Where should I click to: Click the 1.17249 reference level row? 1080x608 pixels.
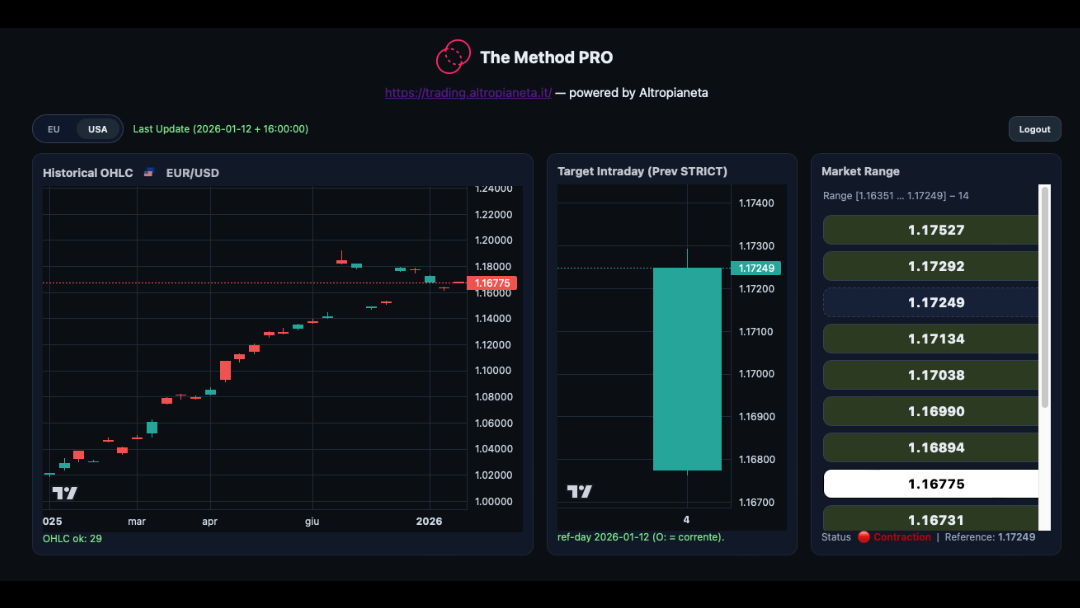click(x=930, y=302)
